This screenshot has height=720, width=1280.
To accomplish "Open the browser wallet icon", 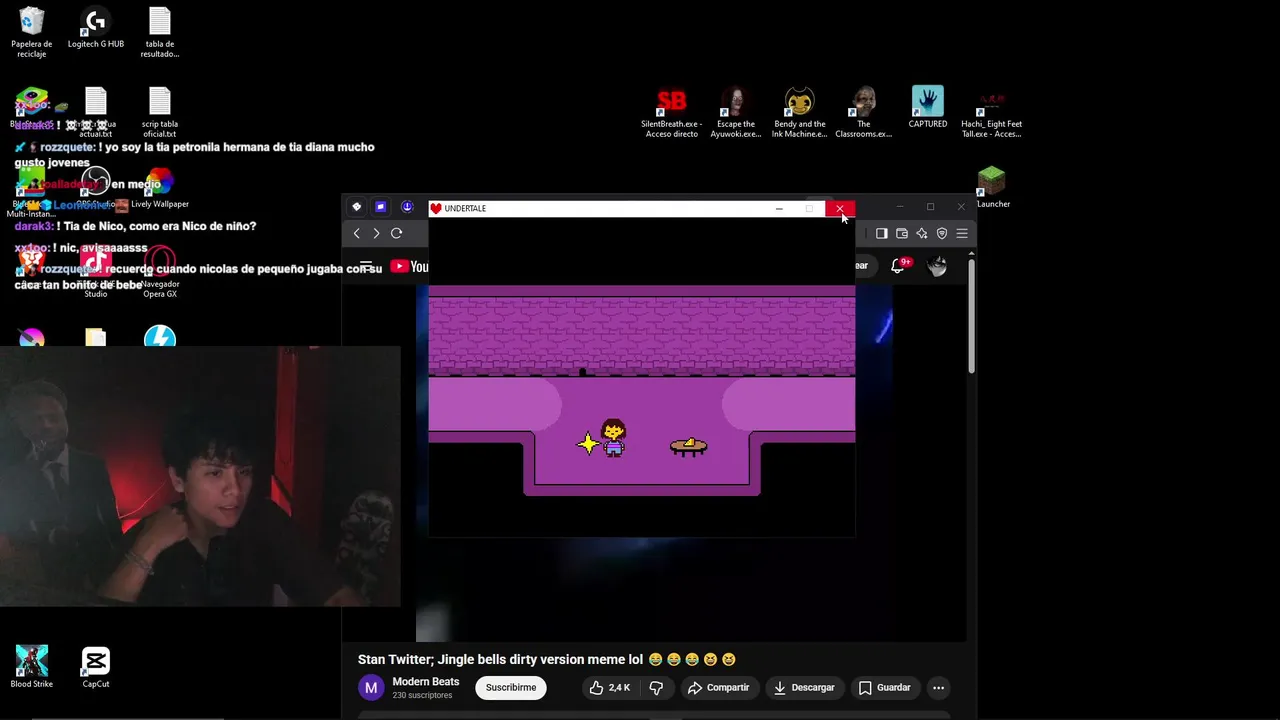I will (901, 233).
